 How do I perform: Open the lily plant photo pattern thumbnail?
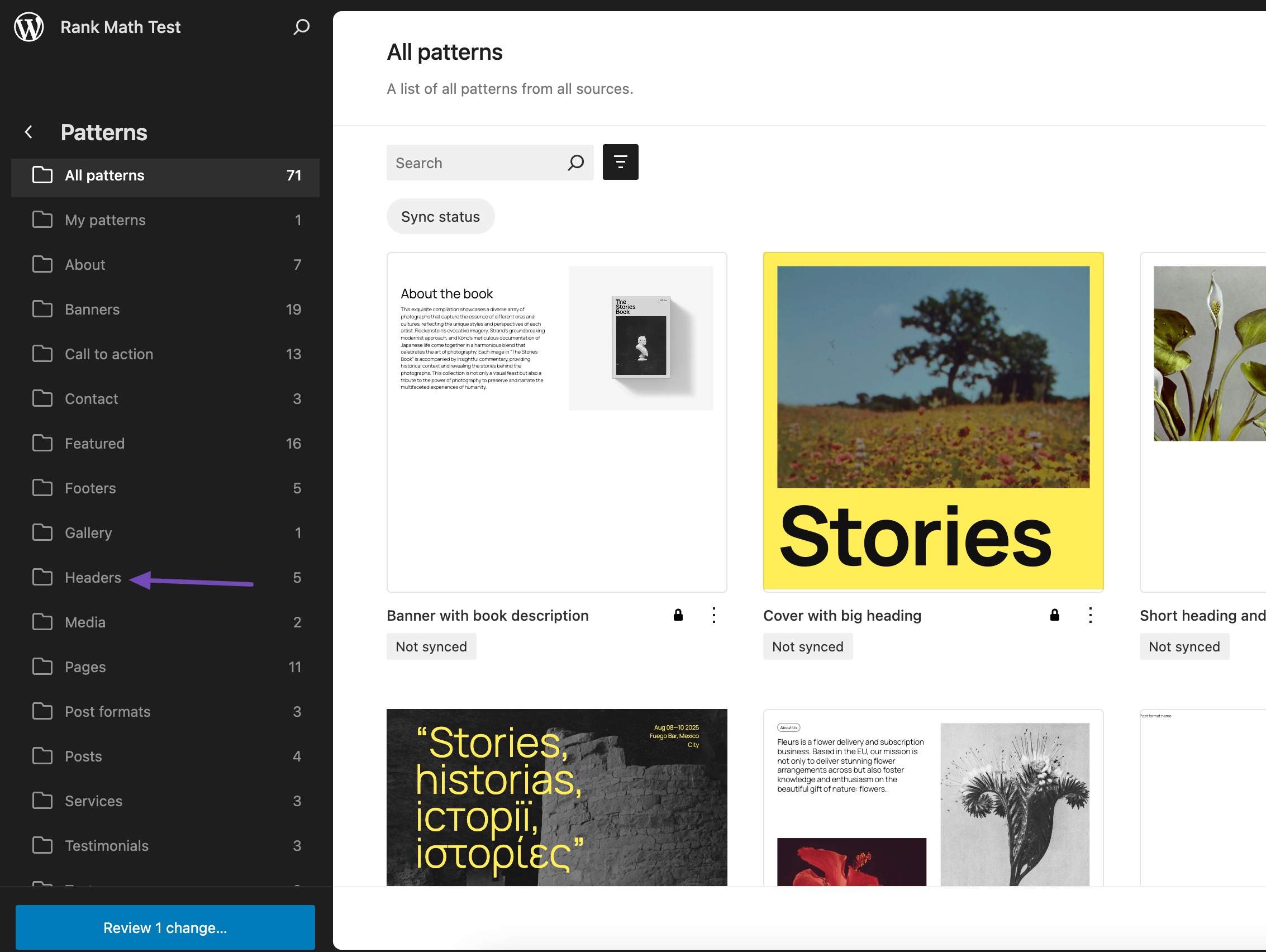pyautogui.click(x=1202, y=422)
